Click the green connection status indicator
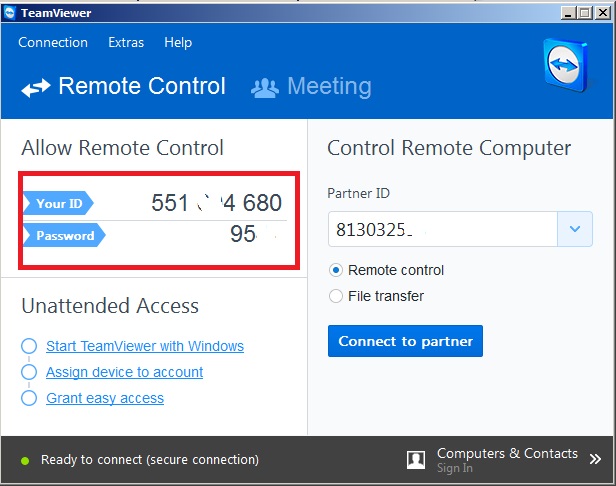616x486 pixels. point(25,461)
